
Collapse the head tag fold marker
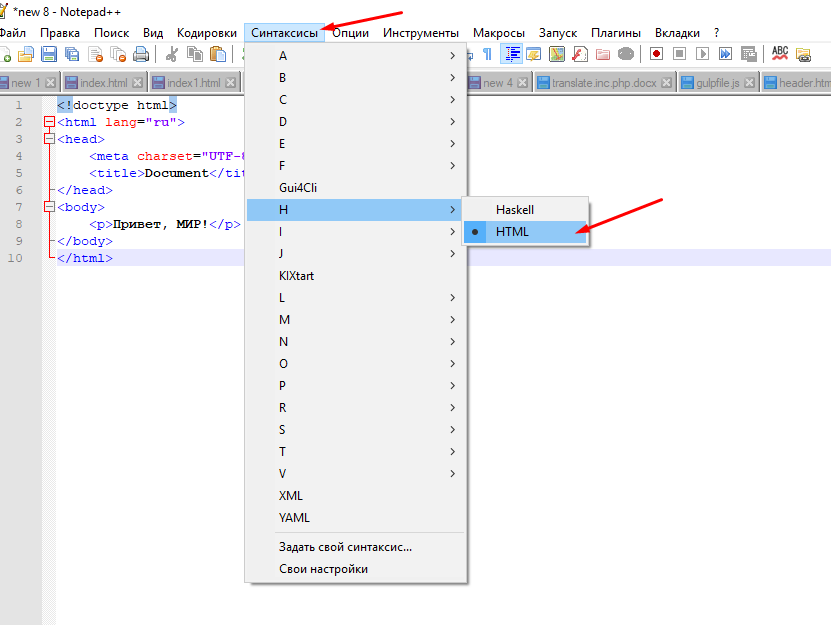(x=49, y=139)
